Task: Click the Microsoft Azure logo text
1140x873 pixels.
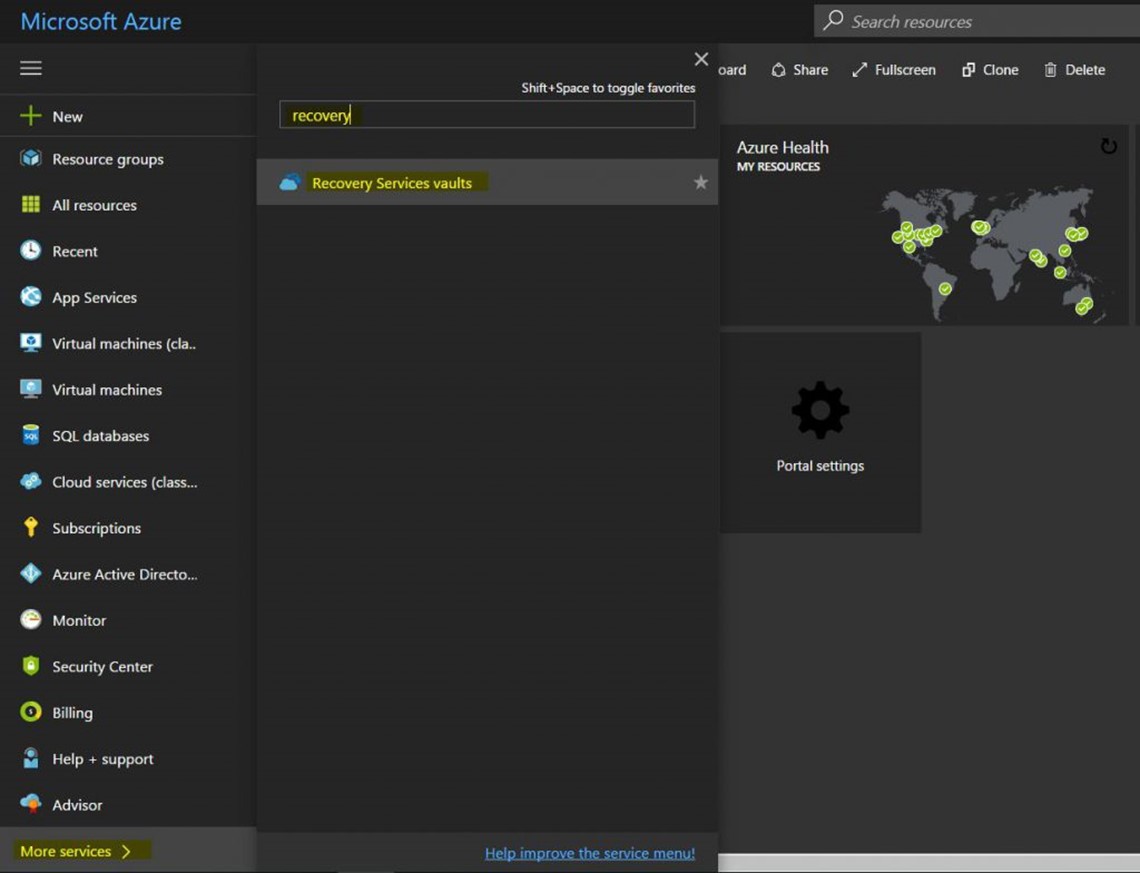Action: (101, 21)
